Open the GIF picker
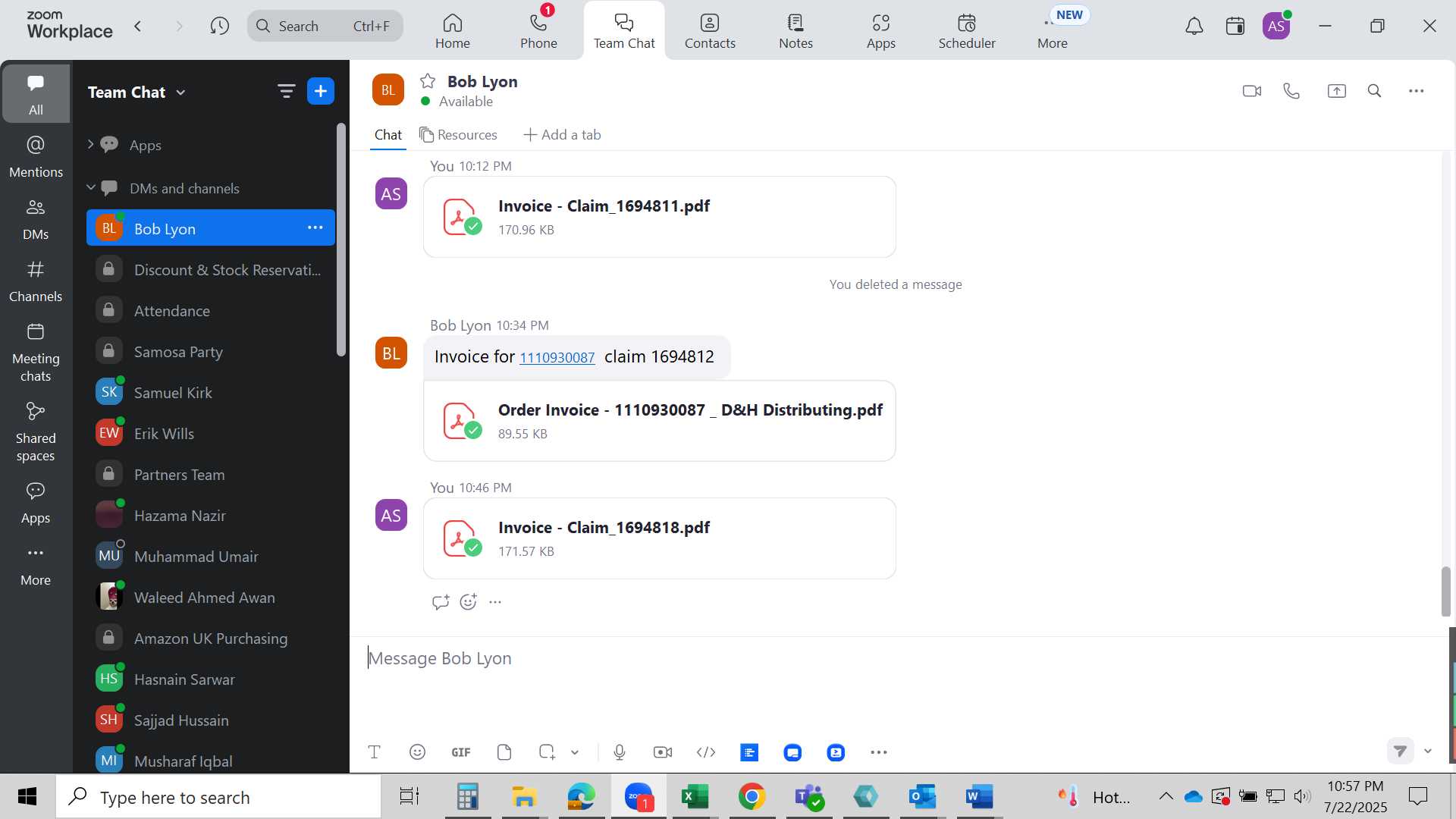 coord(461,752)
